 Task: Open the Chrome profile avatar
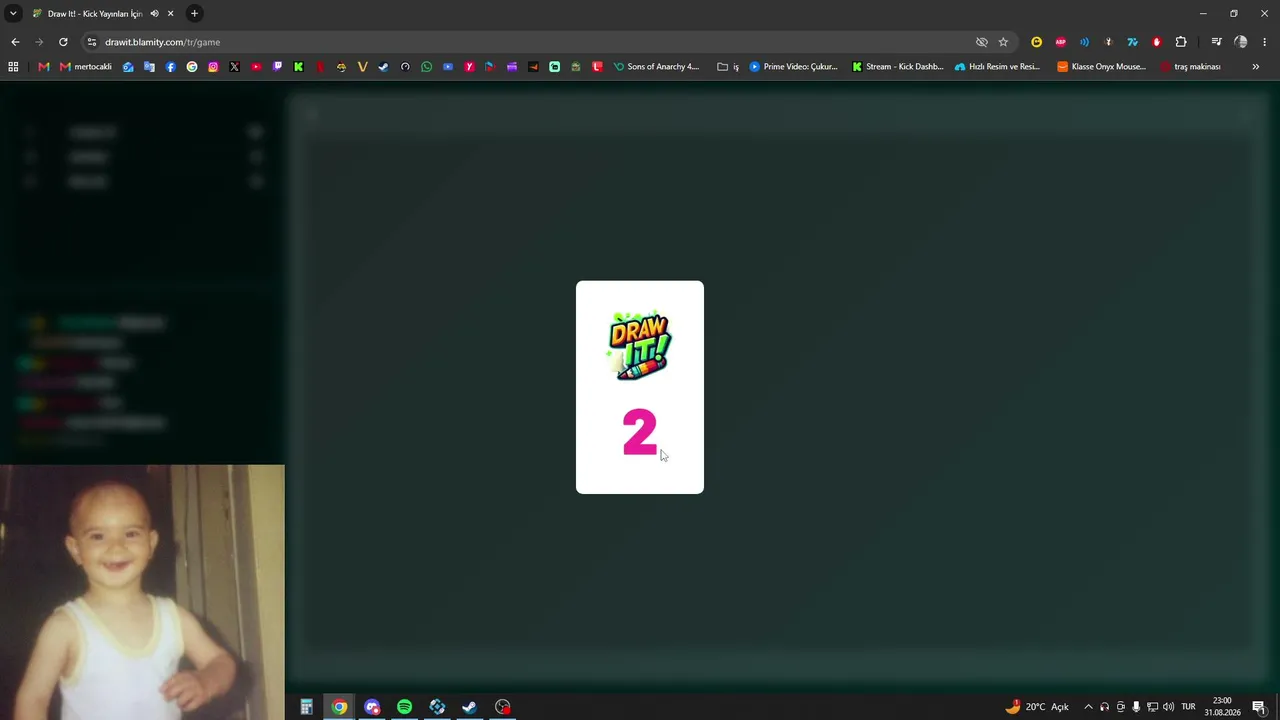click(1241, 42)
